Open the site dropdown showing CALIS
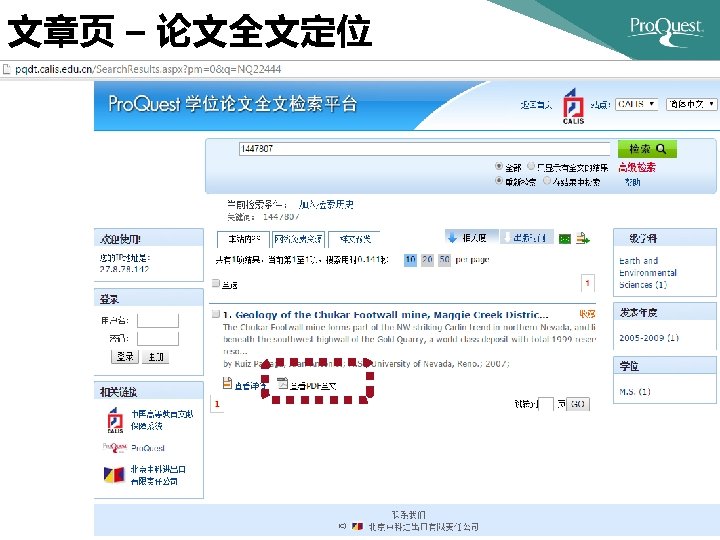 [x=636, y=104]
